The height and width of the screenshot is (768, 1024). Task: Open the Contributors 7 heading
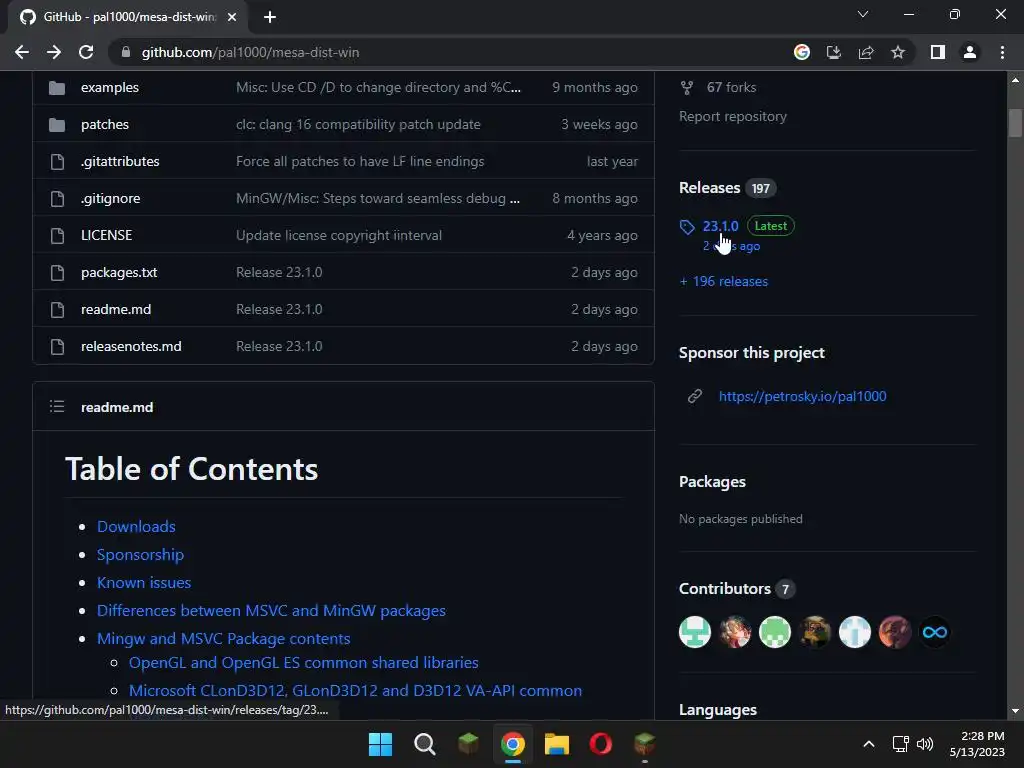[737, 589]
